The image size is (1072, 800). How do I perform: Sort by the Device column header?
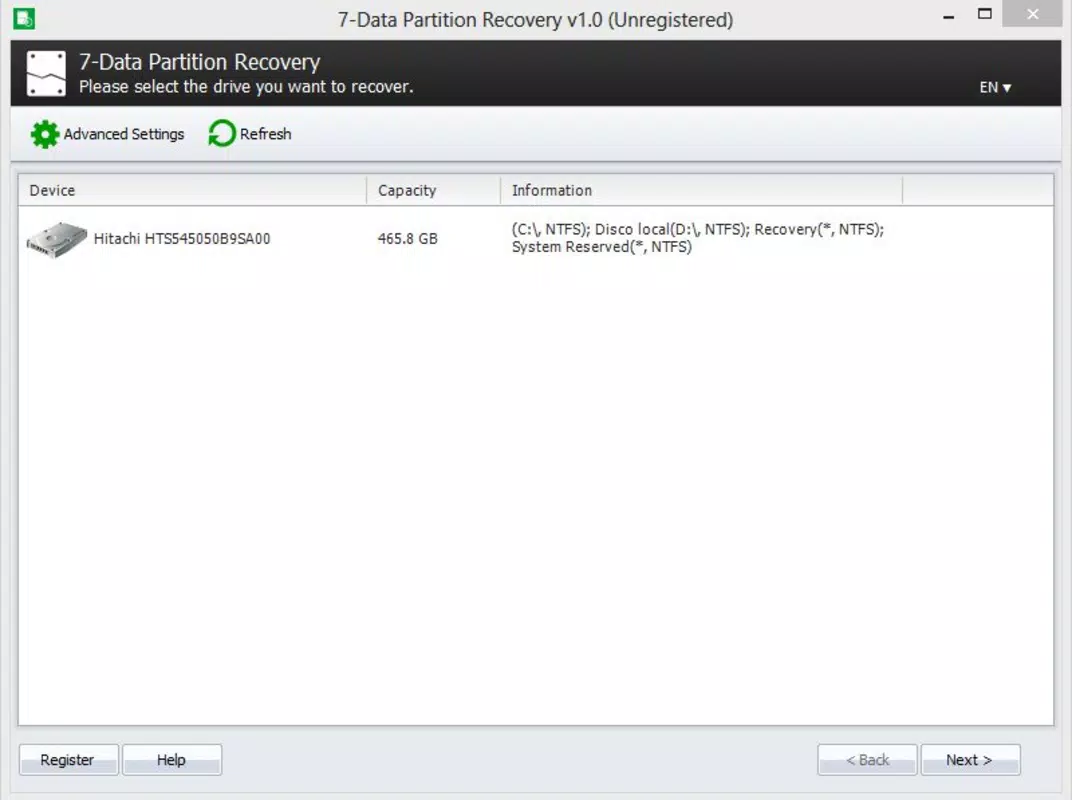(x=192, y=190)
